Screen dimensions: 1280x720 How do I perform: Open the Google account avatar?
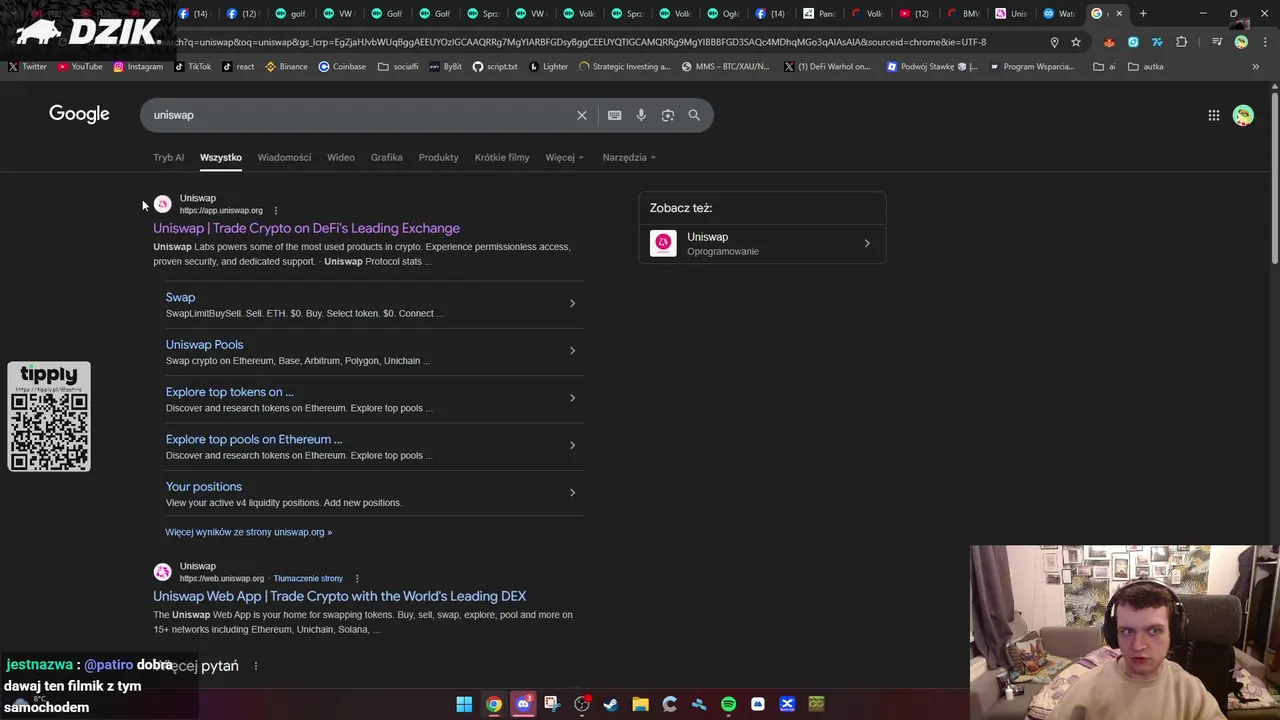[1243, 115]
